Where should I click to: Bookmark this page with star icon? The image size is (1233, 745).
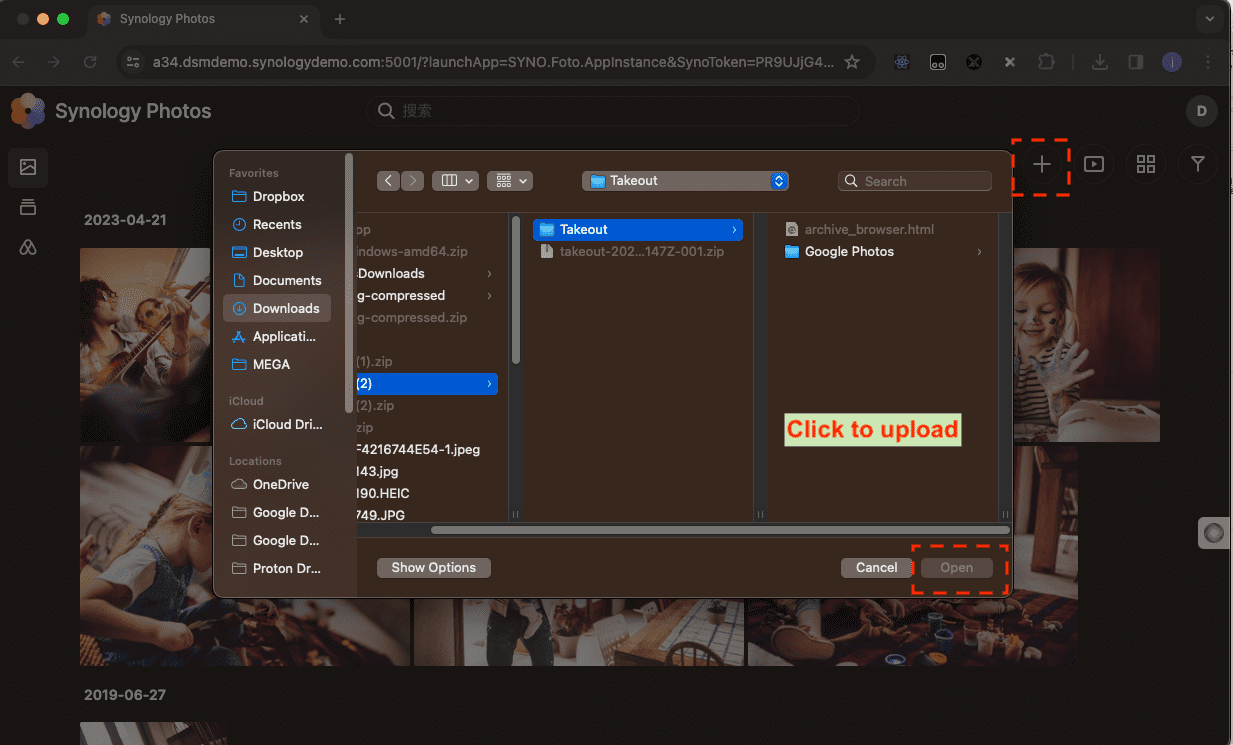tap(852, 62)
